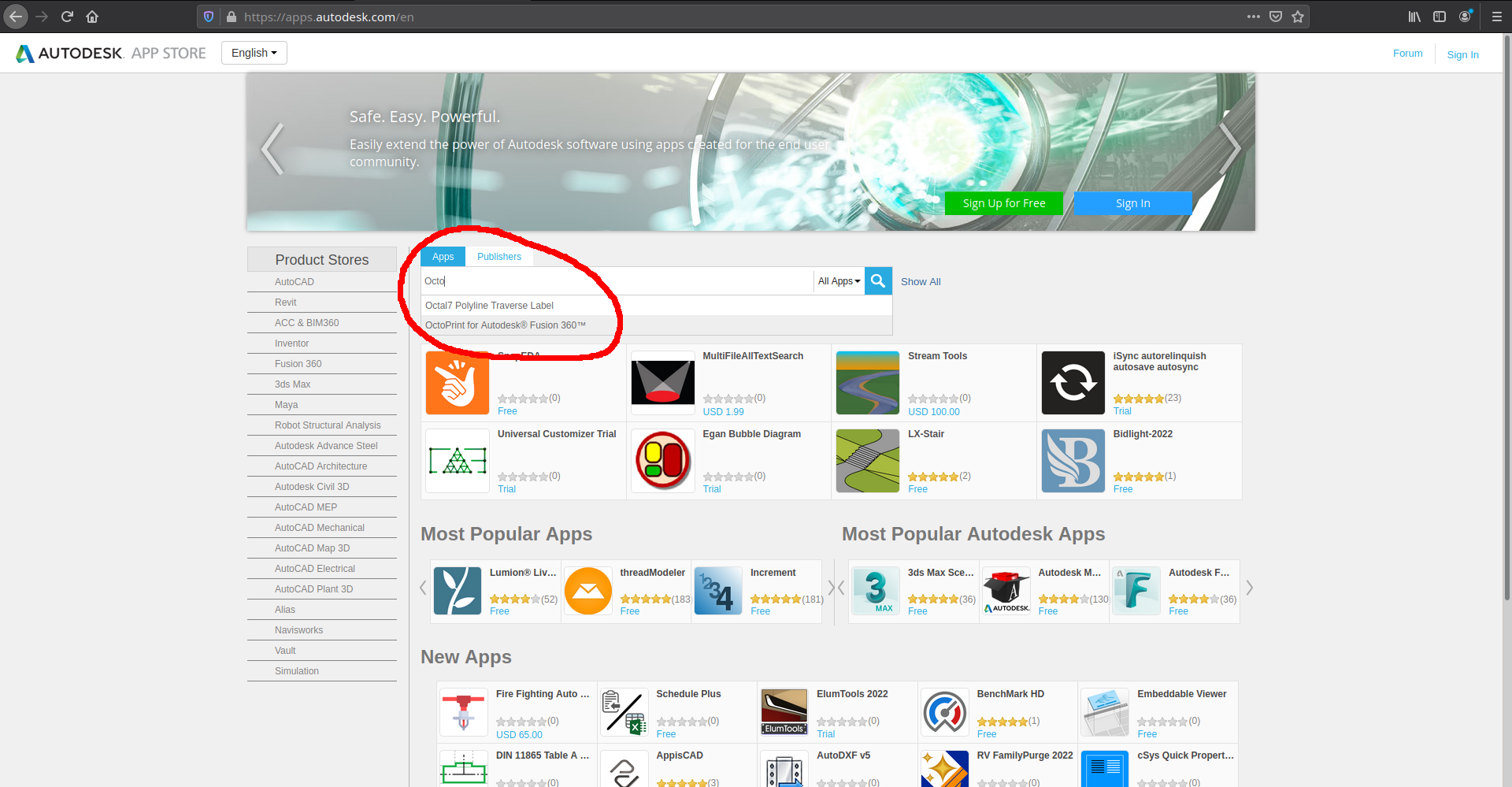Open the Autodesk Material app icon

[x=1006, y=591]
